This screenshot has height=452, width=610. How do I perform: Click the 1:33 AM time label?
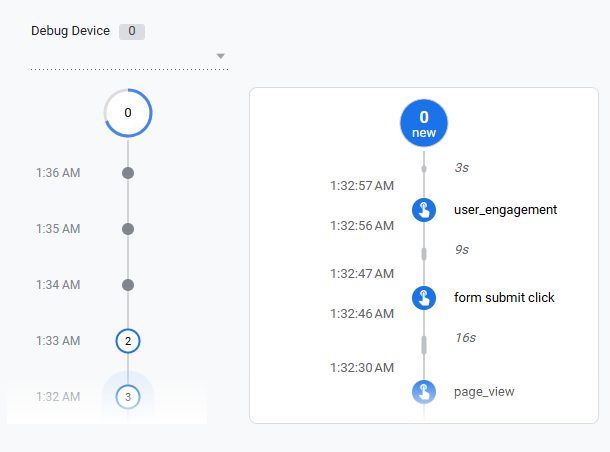click(58, 341)
